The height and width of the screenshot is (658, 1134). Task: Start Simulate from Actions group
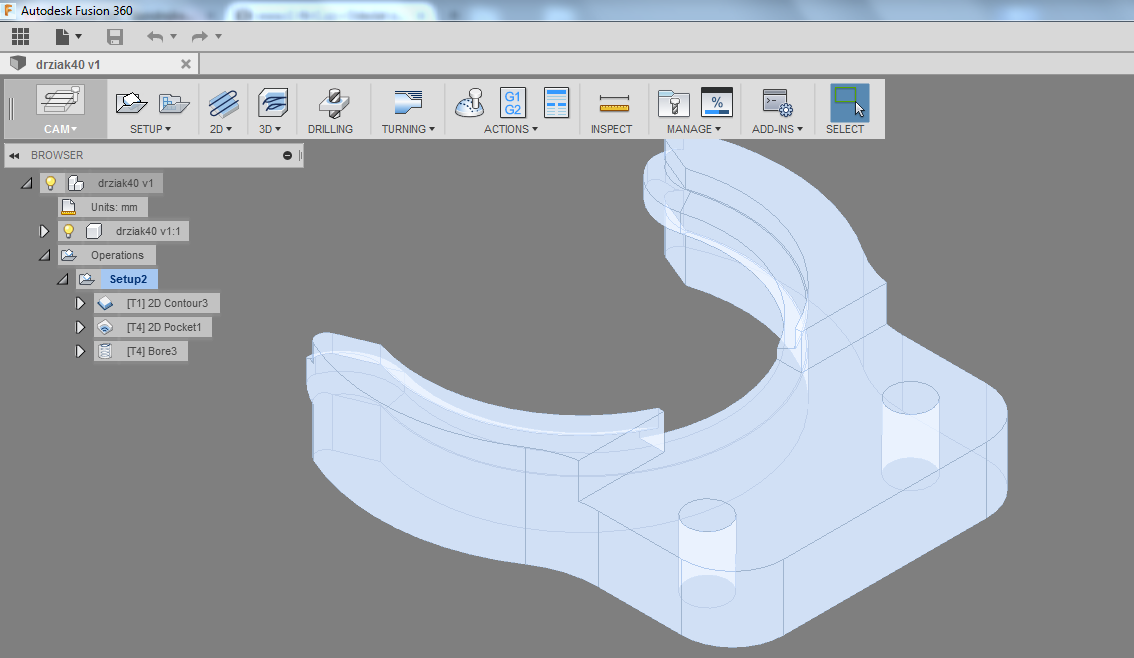pyautogui.click(x=470, y=103)
